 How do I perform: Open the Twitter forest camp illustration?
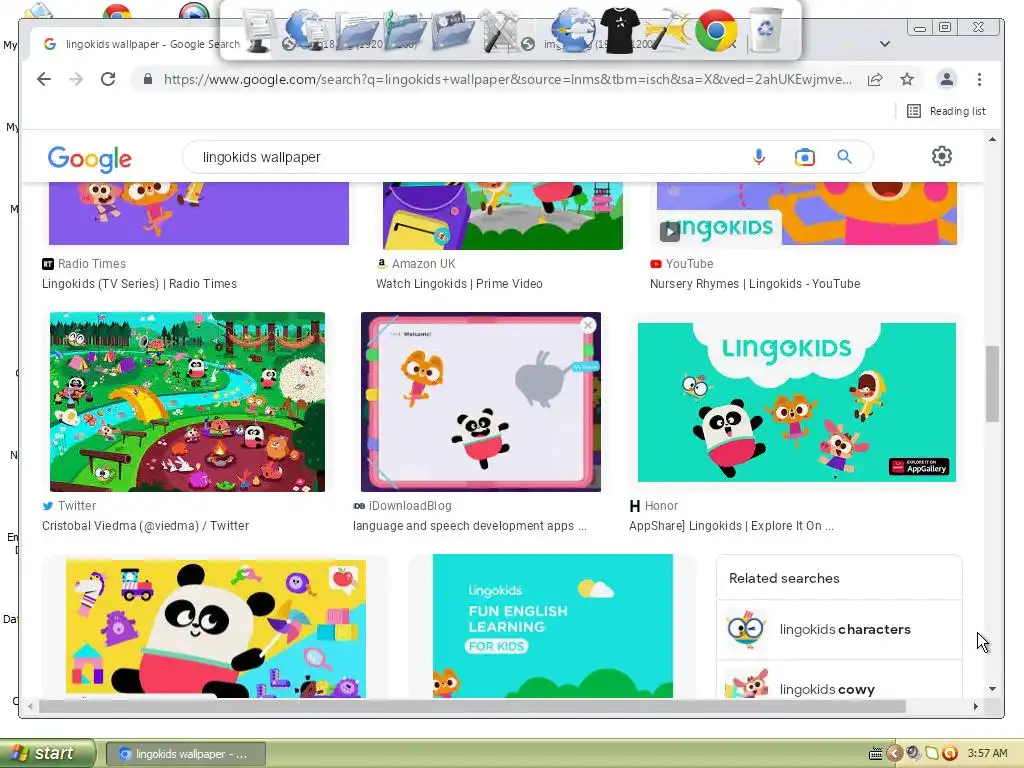pyautogui.click(x=187, y=402)
